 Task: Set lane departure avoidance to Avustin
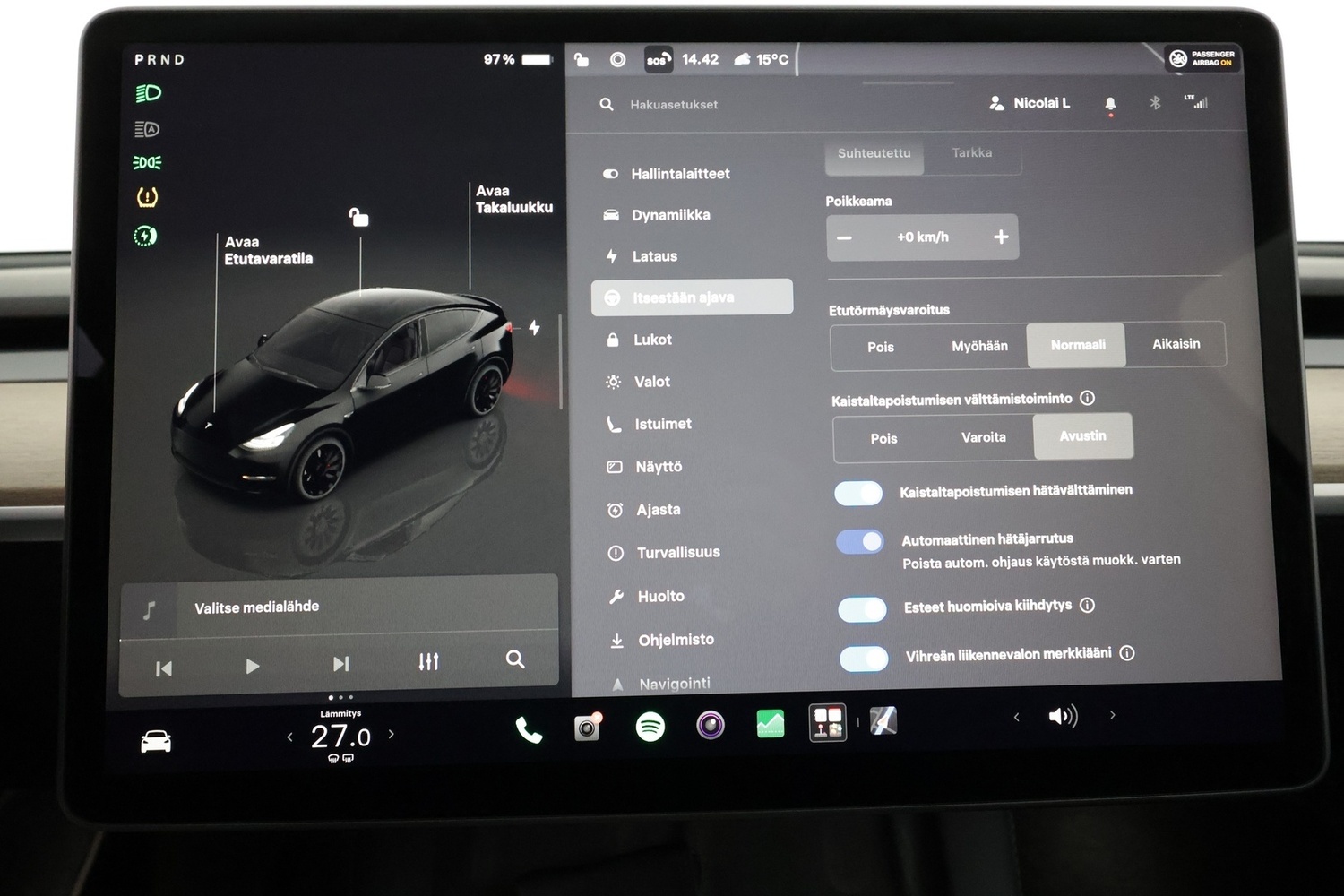click(1083, 436)
